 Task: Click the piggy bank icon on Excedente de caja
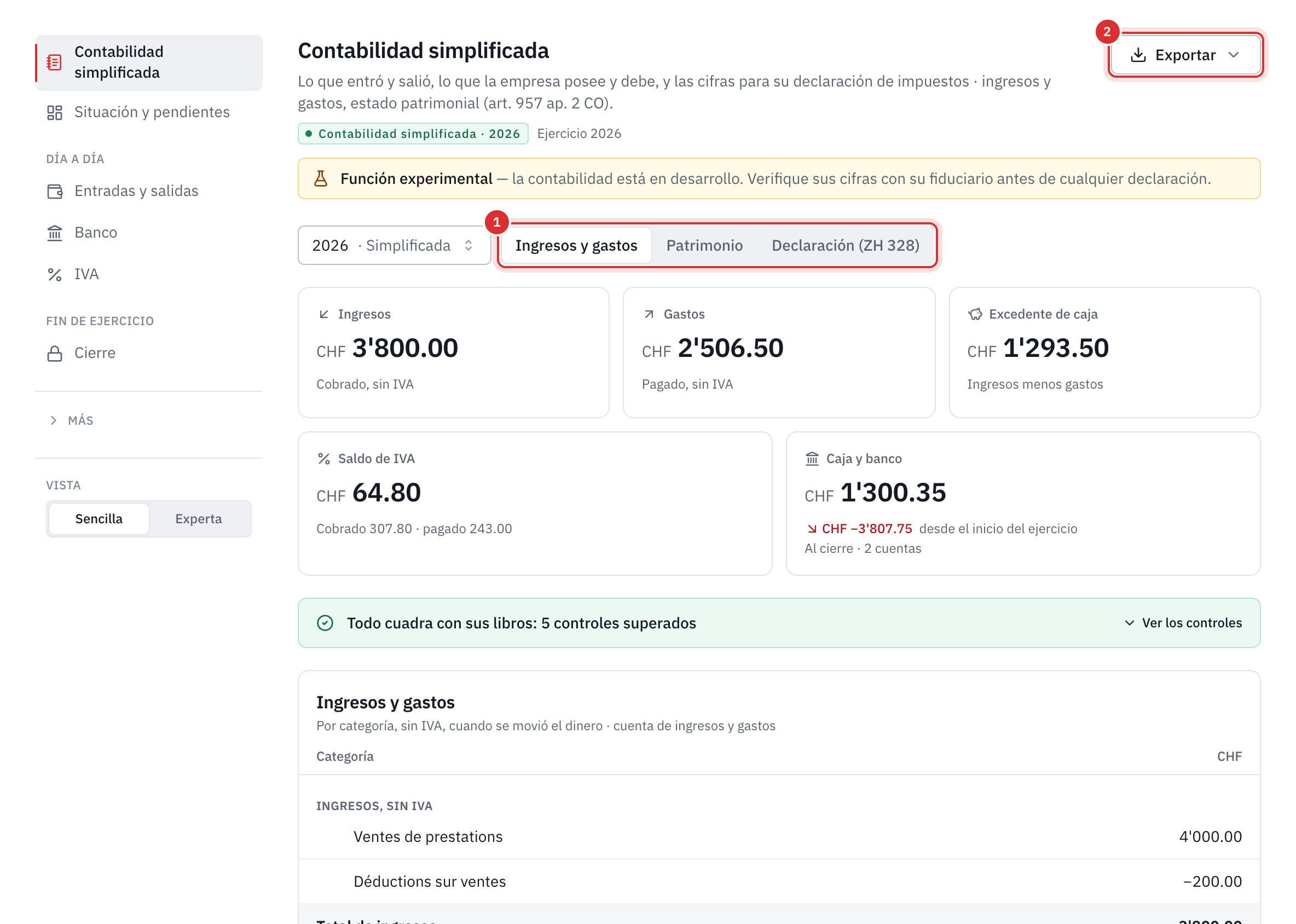[x=975, y=314]
